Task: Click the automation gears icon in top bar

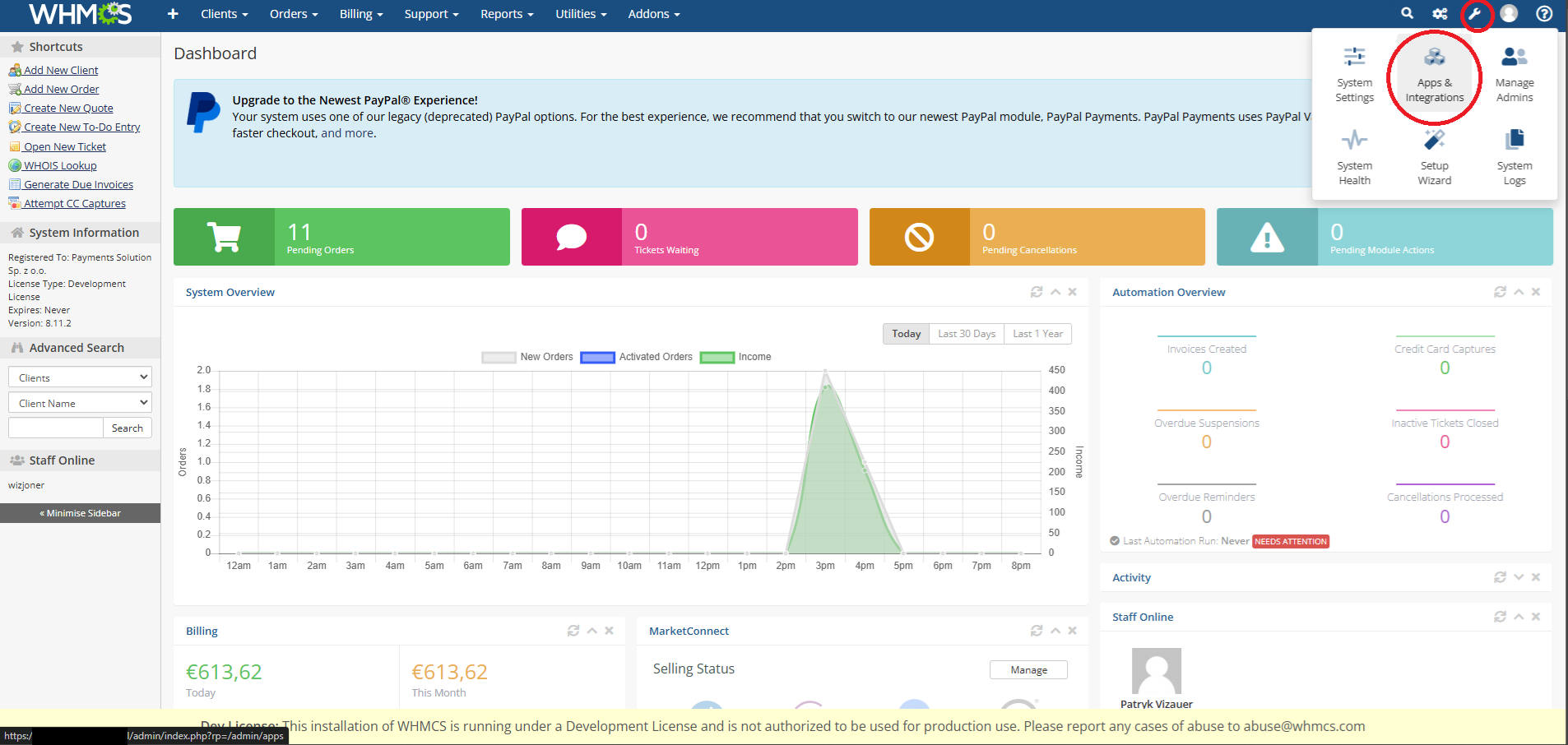Action: [x=1440, y=14]
